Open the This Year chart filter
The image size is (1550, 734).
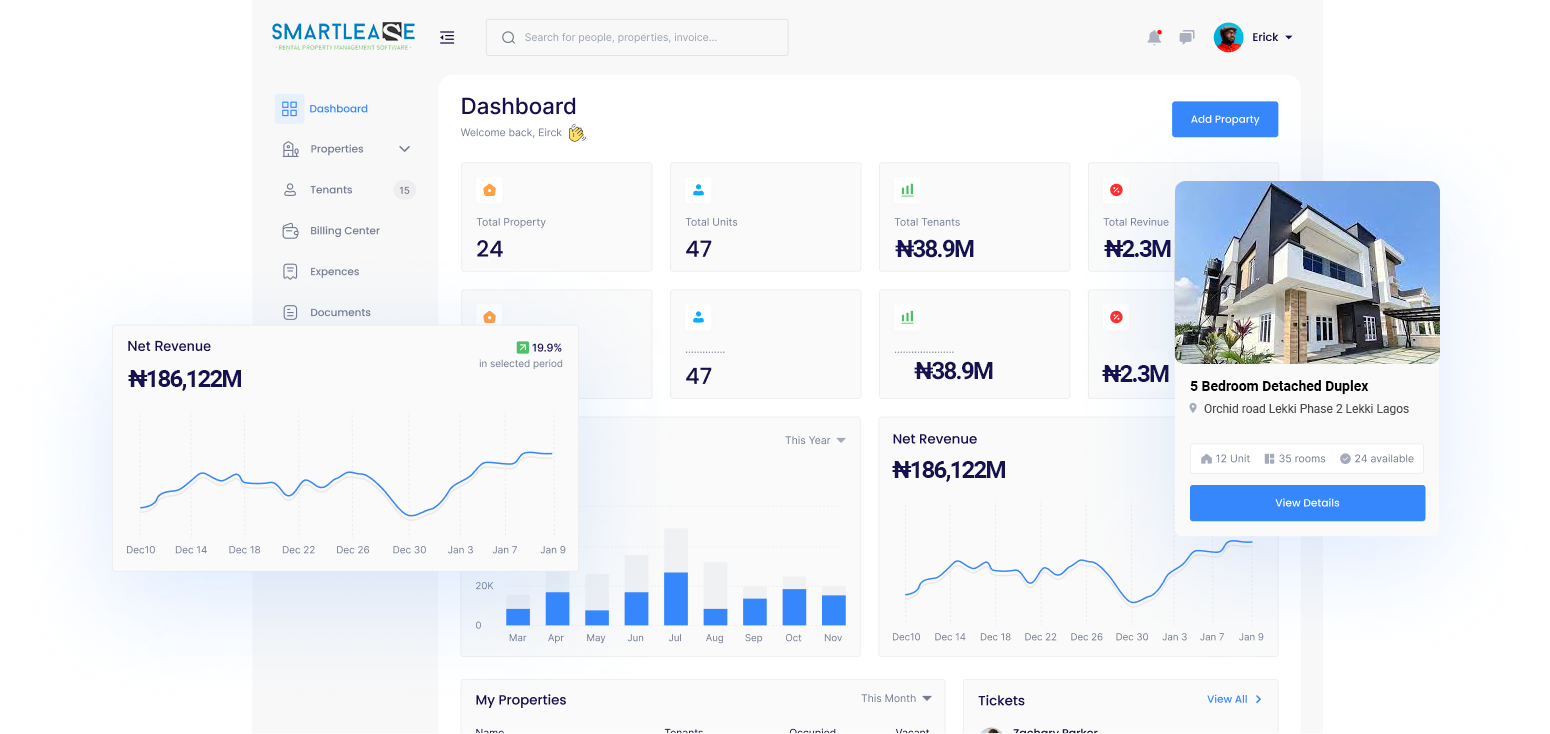[815, 440]
